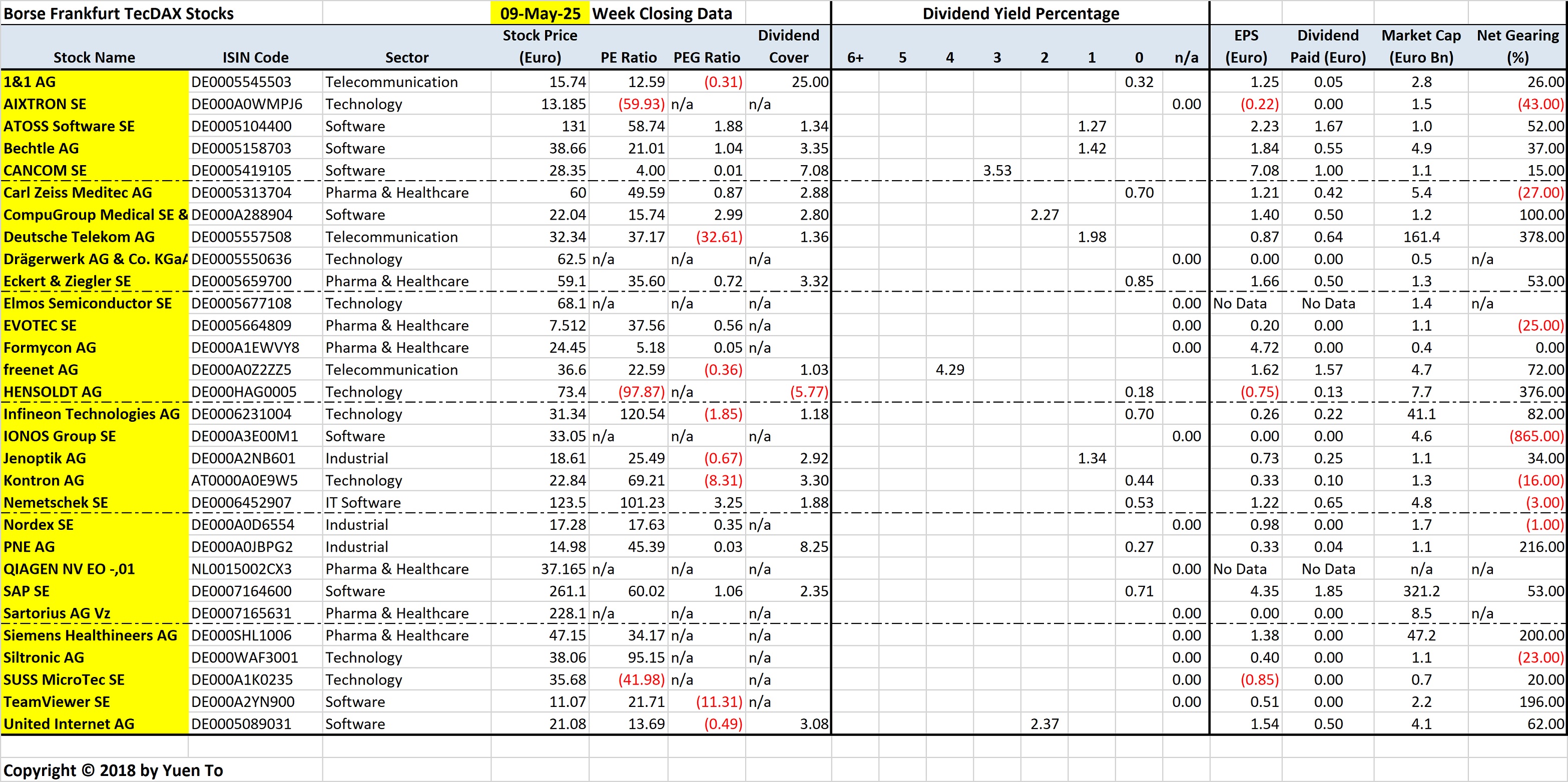Click the 'Siemens Healthineers AG' cell
1568x782 pixels.
[x=95, y=635]
